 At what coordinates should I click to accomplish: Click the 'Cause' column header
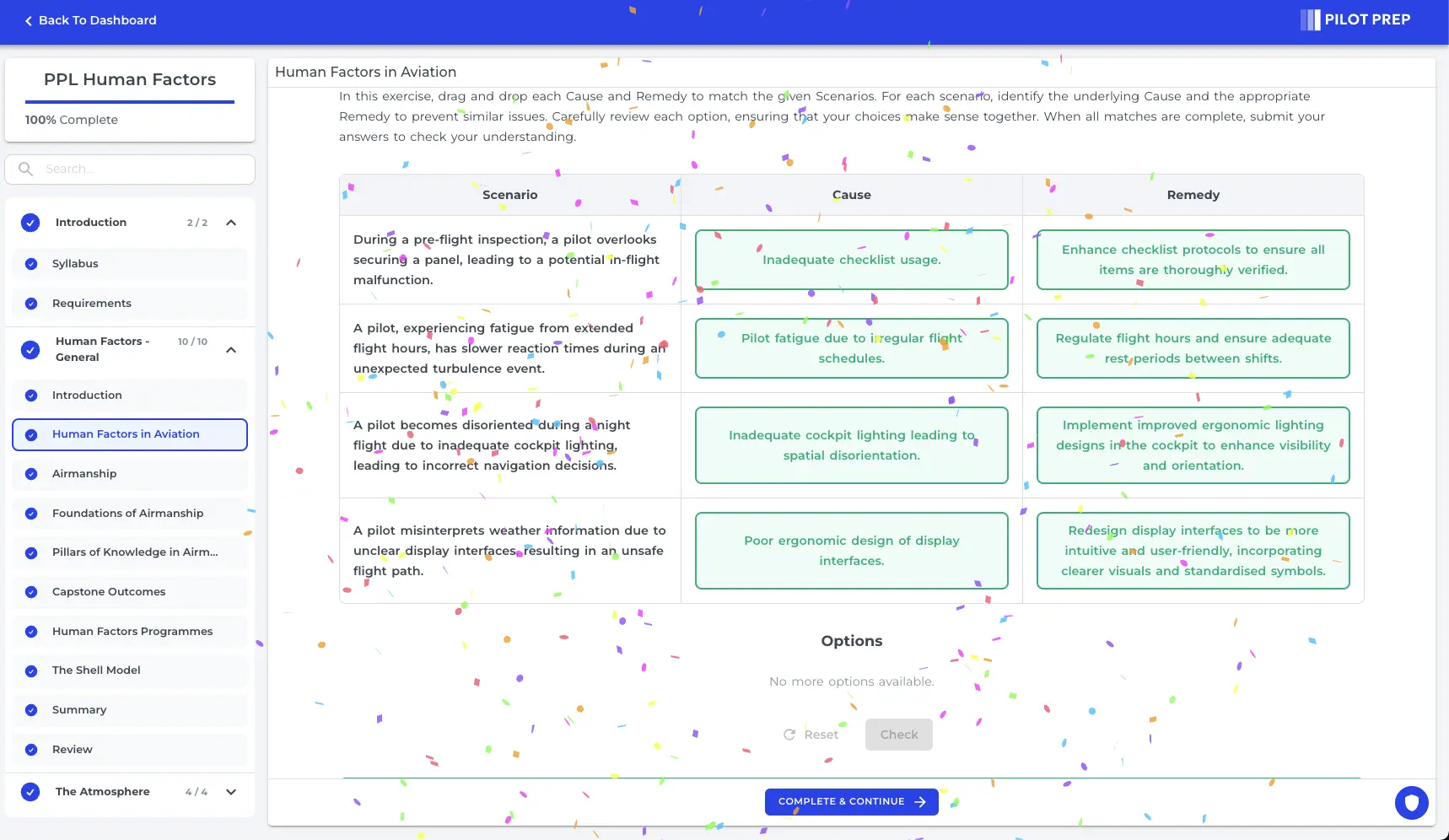pos(852,195)
